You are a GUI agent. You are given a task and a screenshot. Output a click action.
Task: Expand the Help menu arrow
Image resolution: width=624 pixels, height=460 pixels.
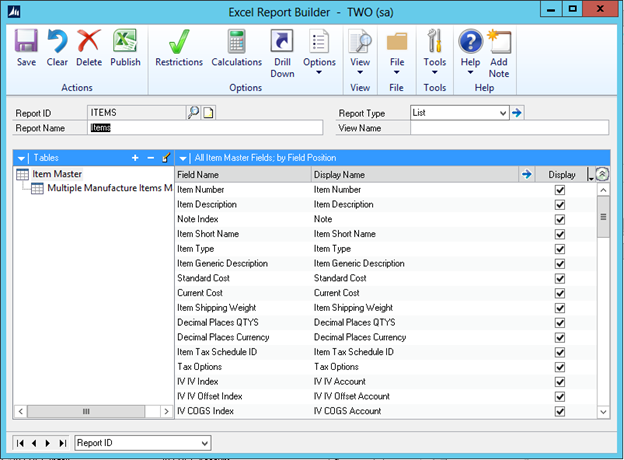pyautogui.click(x=470, y=72)
